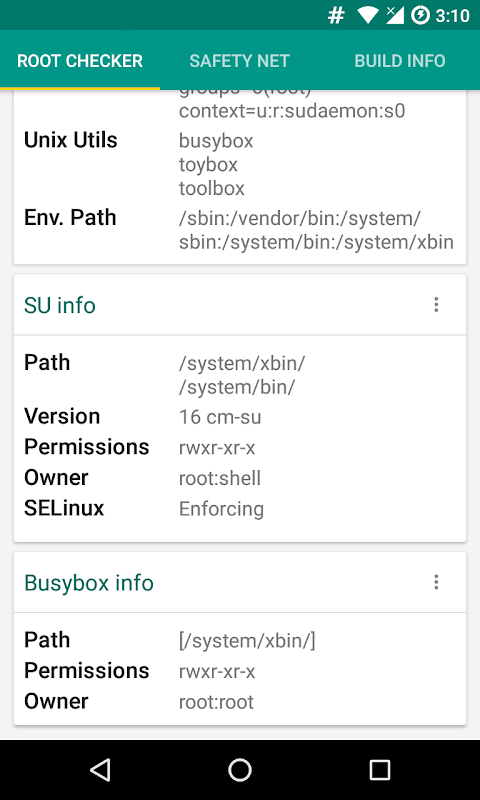Open the SU info overflow menu
The image size is (480, 800).
[x=436, y=305]
